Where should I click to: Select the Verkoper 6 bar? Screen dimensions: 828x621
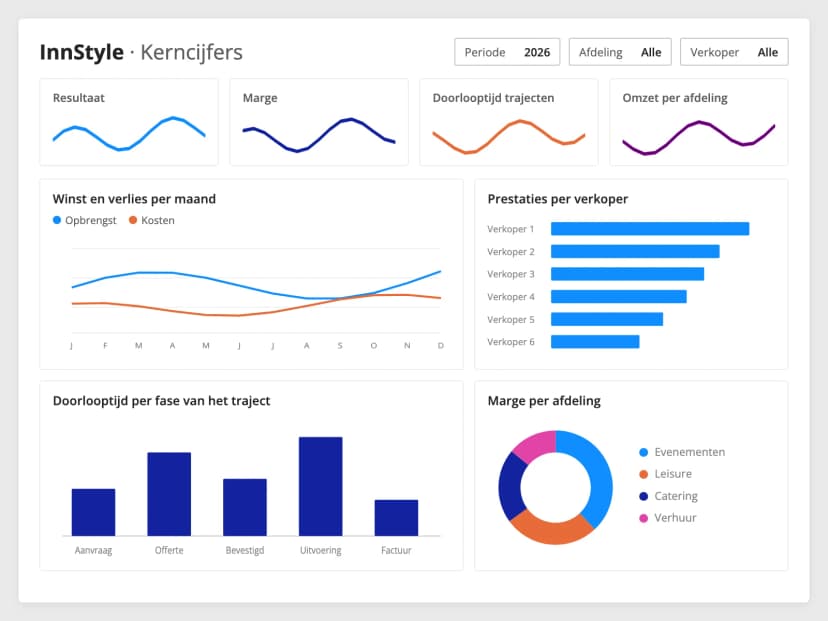[x=595, y=342]
